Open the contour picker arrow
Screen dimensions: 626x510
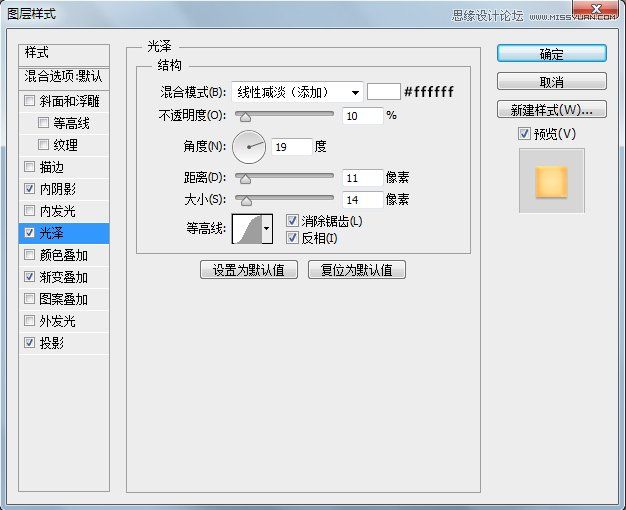click(x=267, y=228)
